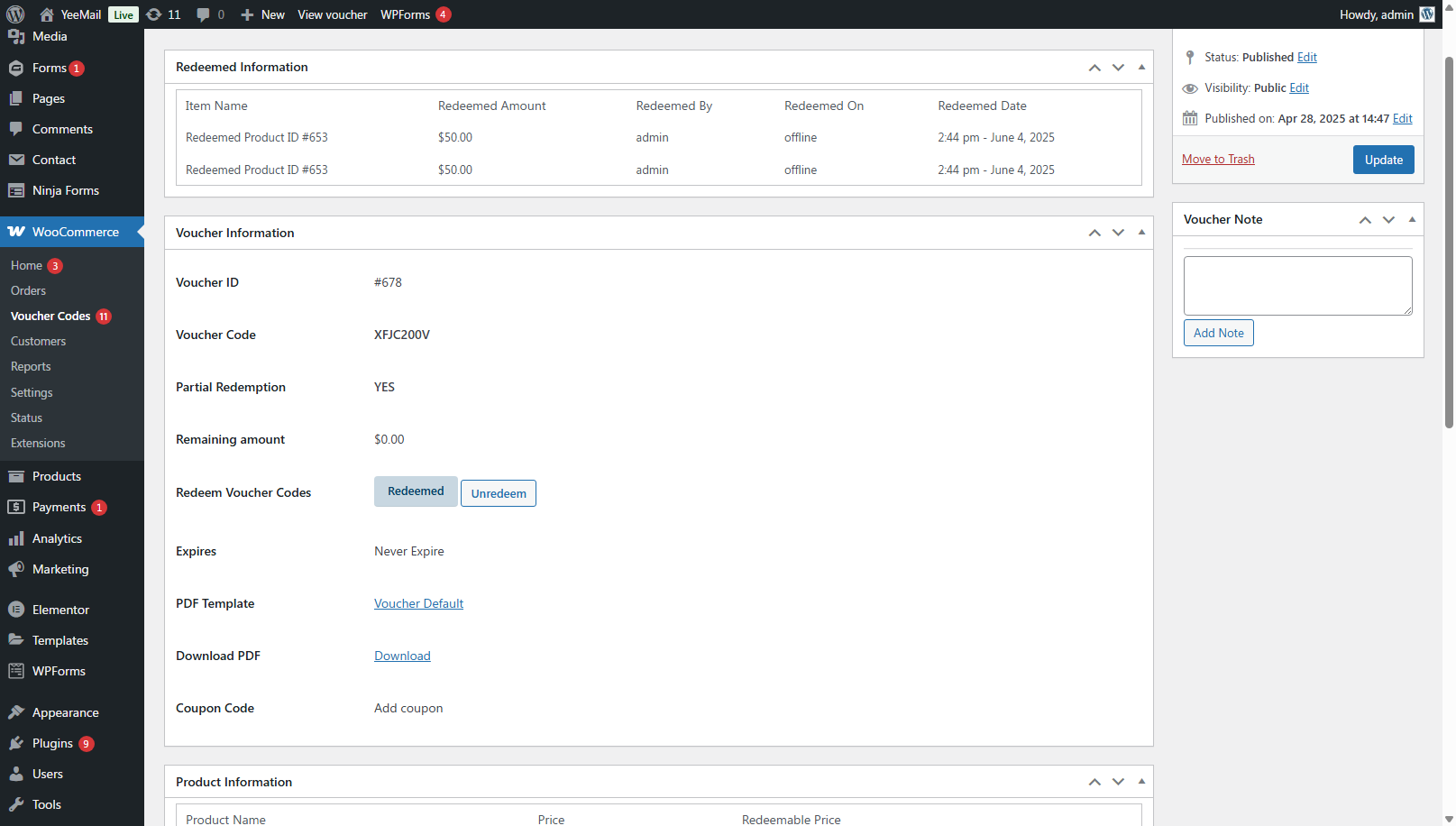This screenshot has width=1456, height=826.
Task: Open WPForms menu in admin bar
Action: (416, 14)
